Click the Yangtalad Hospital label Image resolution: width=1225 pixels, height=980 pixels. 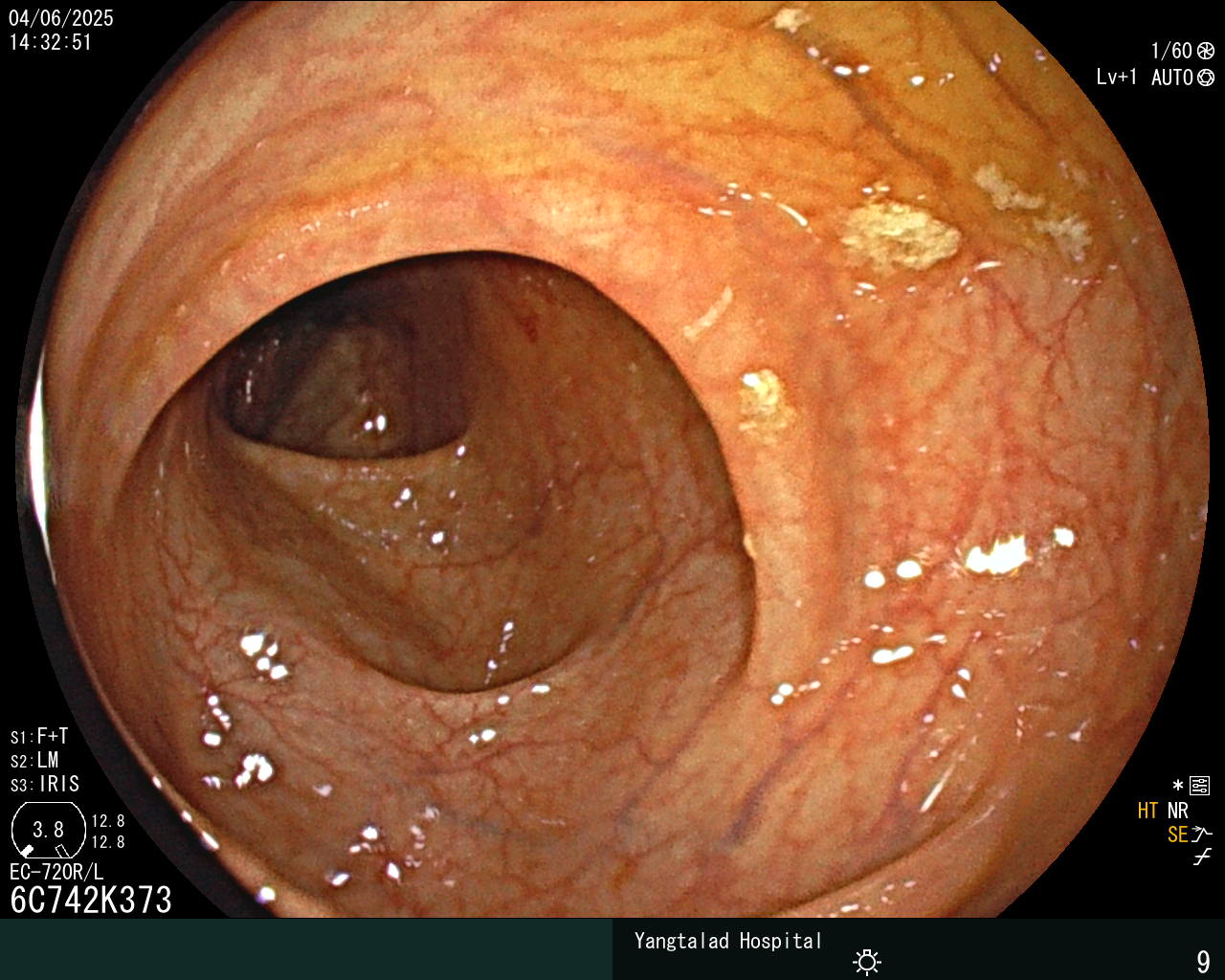(x=728, y=941)
